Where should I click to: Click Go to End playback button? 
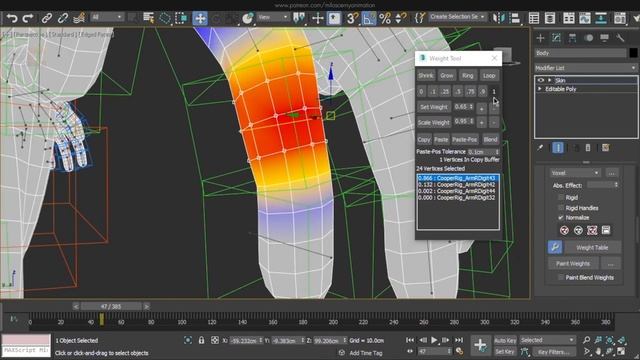(459, 340)
